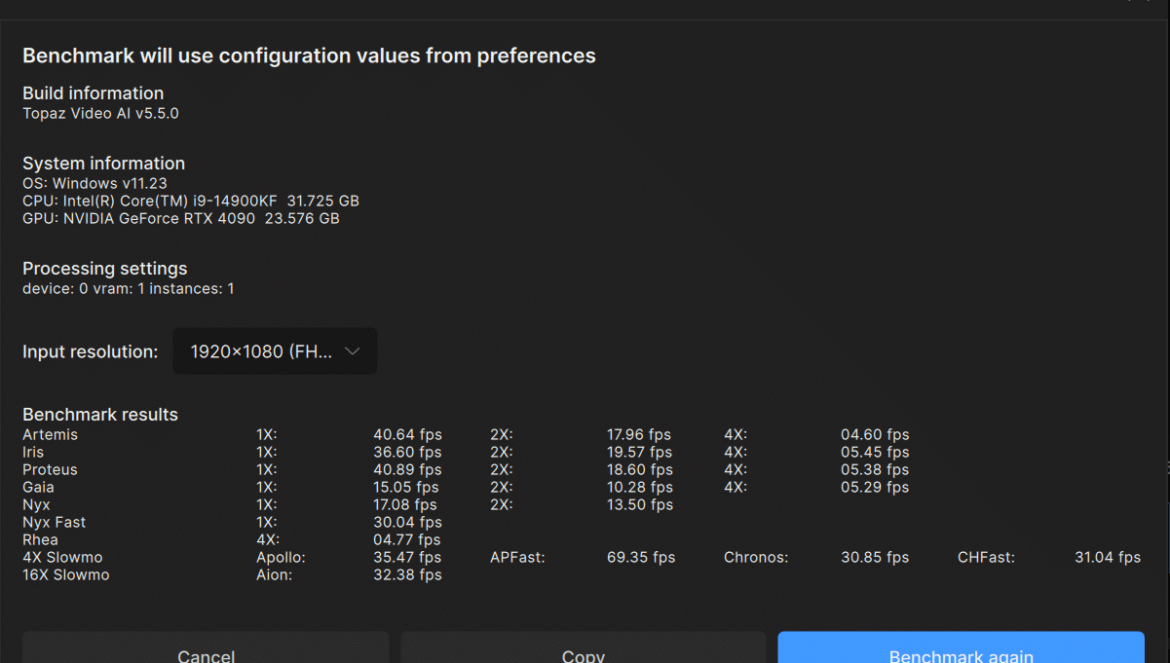
Task: Click the 16X Slowmo row label
Action: tap(66, 575)
